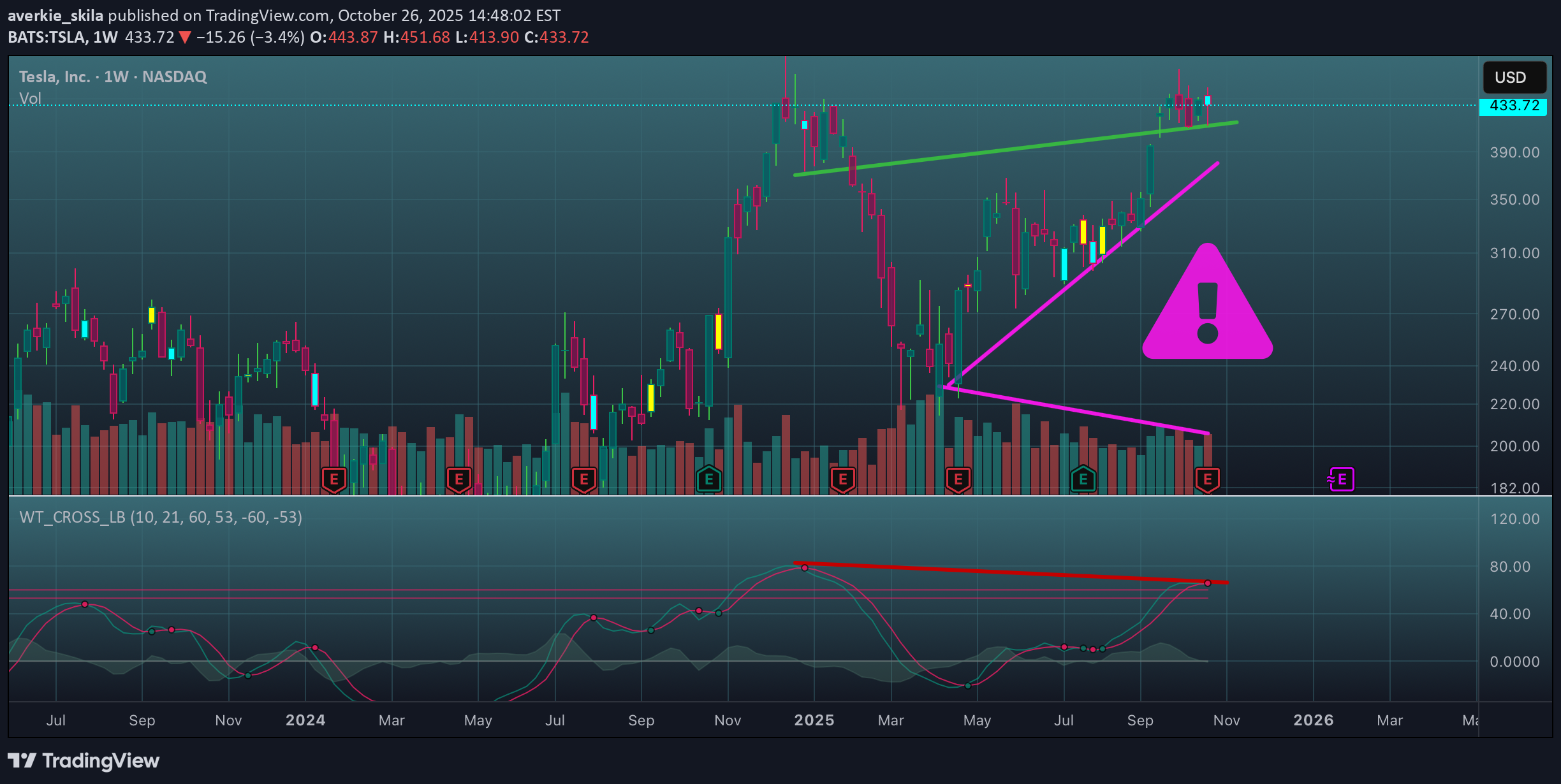
Task: Click the red earnings marker after January 2025
Action: (x=843, y=479)
